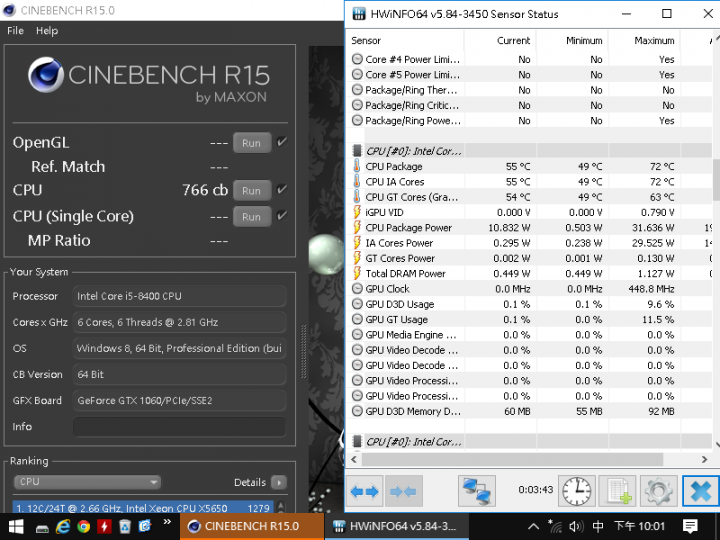Click the Sensor column header
This screenshot has width=720, height=540.
(x=405, y=40)
